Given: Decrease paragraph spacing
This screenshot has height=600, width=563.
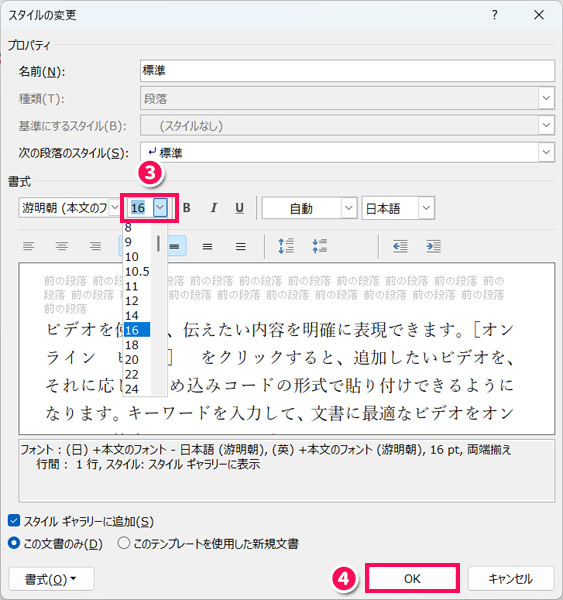Looking at the screenshot, I should tap(320, 246).
